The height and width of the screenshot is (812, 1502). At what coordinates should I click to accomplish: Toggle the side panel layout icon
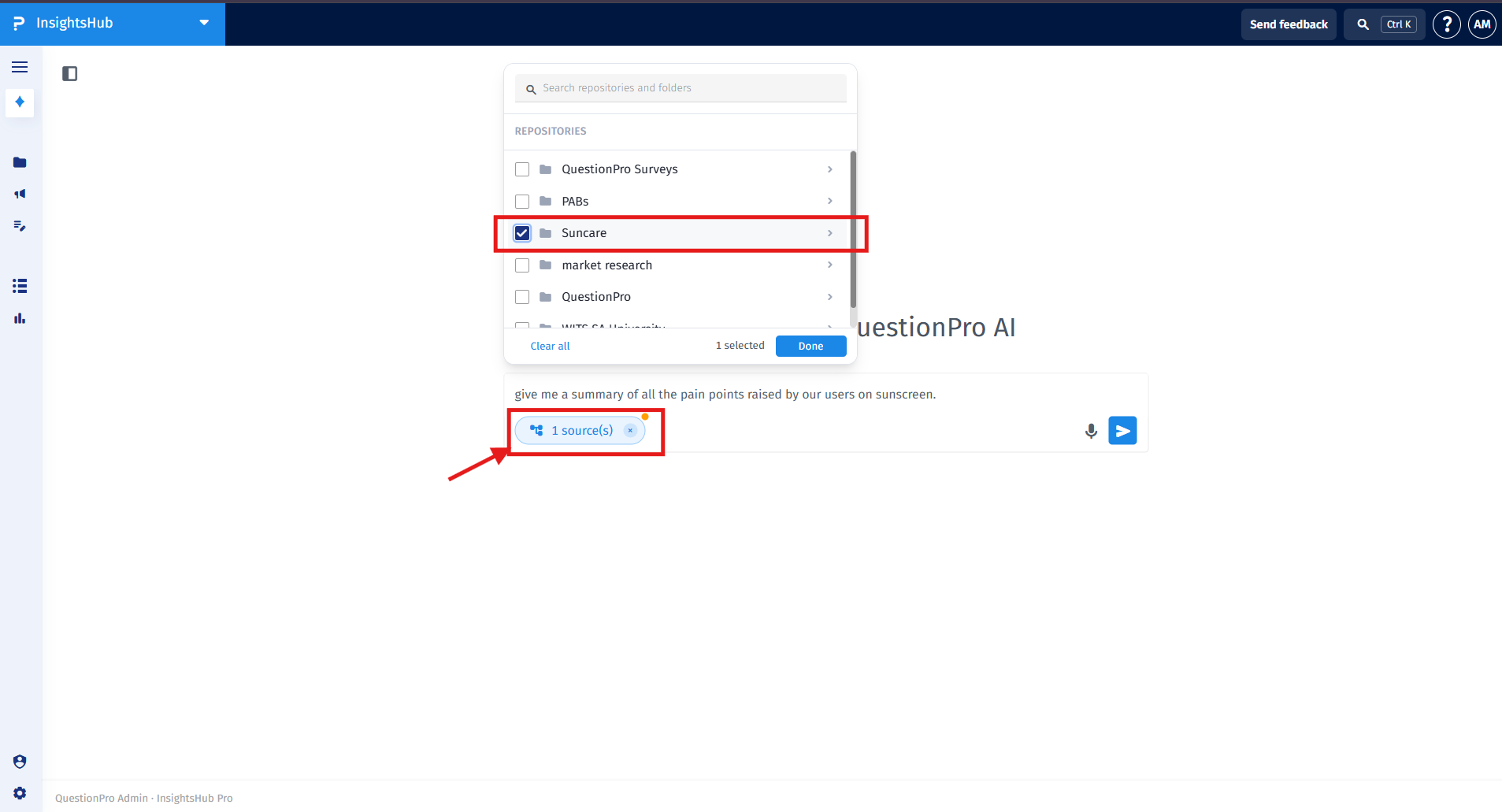click(x=69, y=73)
